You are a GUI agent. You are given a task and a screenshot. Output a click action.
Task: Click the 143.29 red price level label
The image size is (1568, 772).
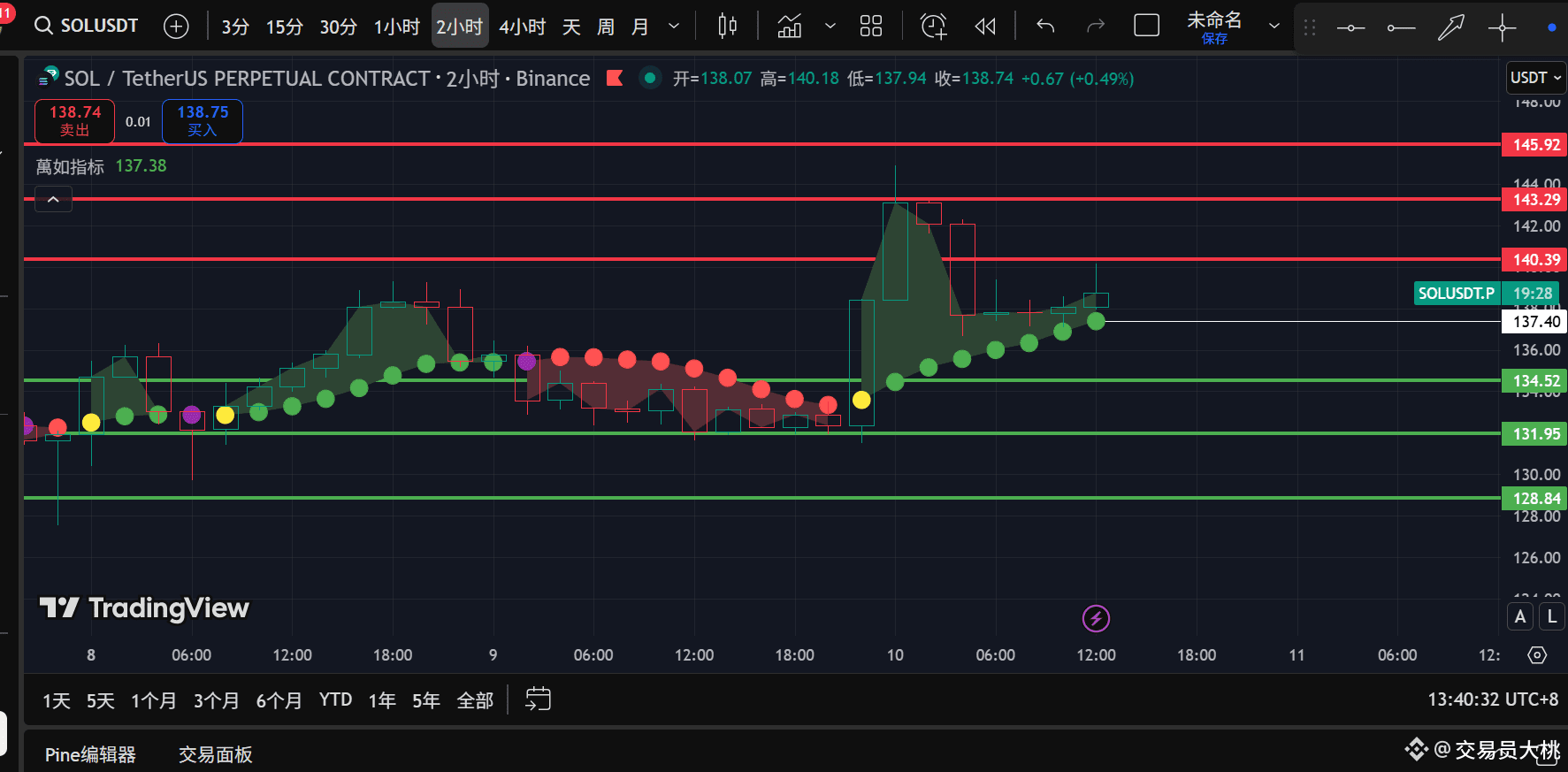click(1534, 200)
